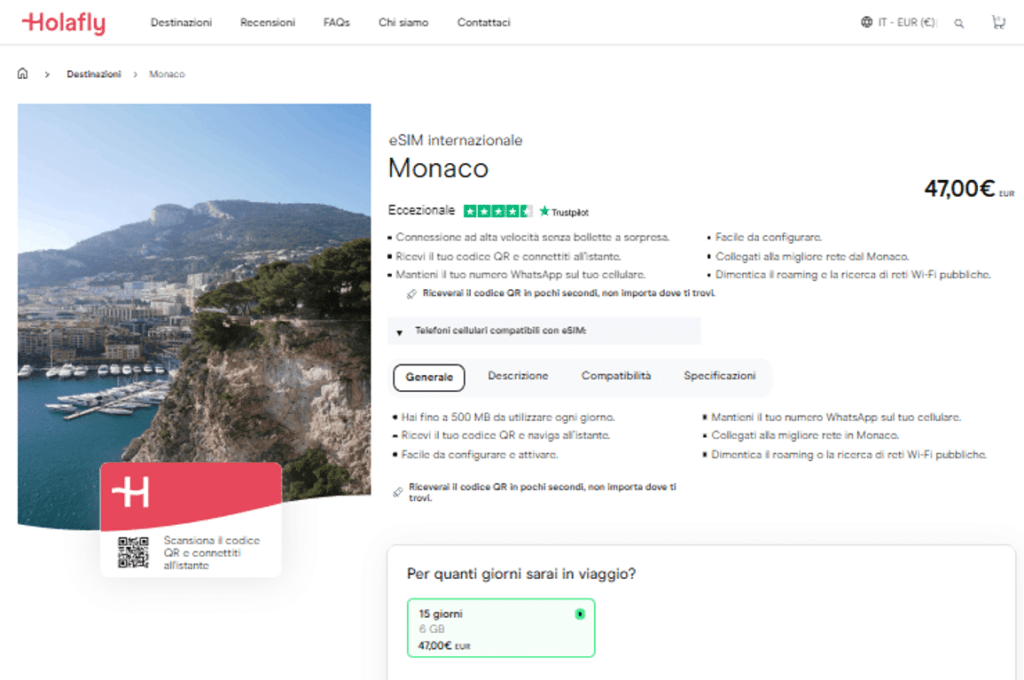Open the Specificazioni tab

point(720,376)
